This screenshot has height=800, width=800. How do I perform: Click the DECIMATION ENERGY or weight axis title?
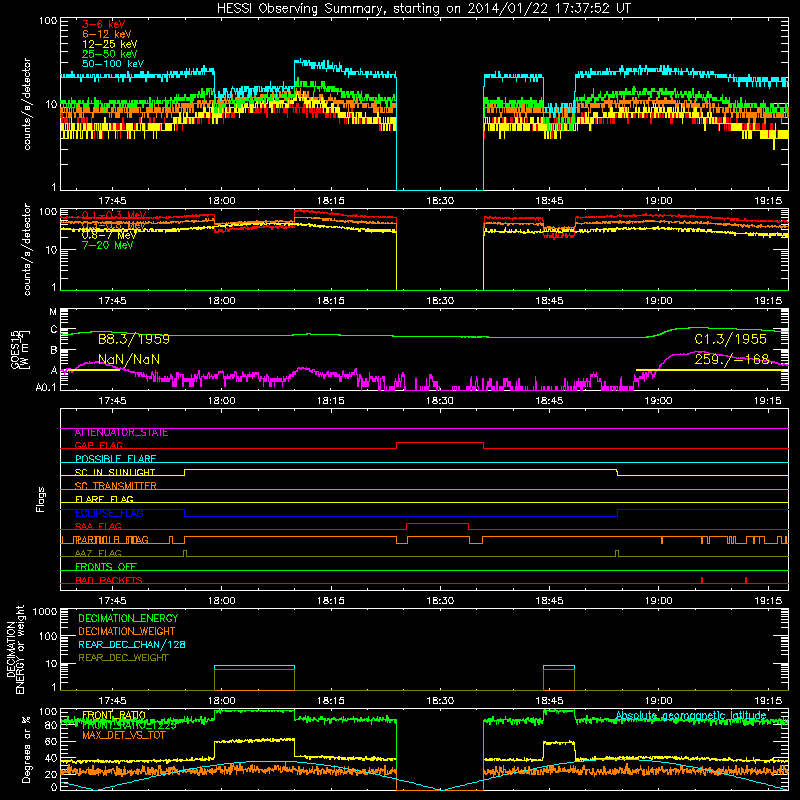(15, 649)
